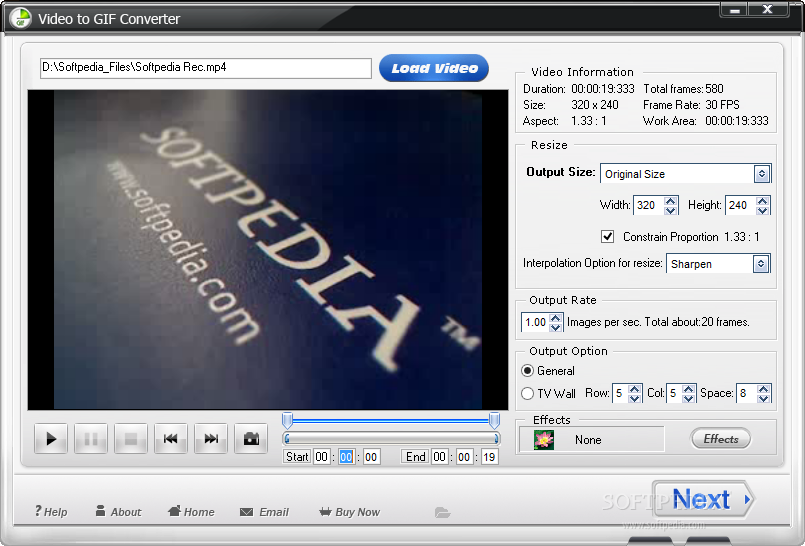This screenshot has width=805, height=546.
Task: Click the Load Video button
Action: 434,68
